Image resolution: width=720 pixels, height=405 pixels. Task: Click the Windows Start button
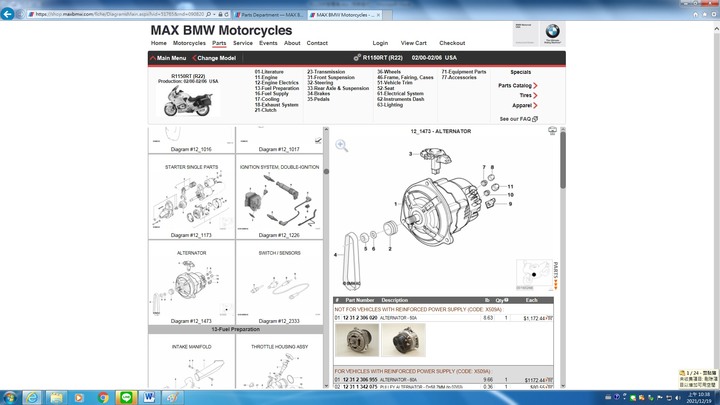tap(10, 397)
